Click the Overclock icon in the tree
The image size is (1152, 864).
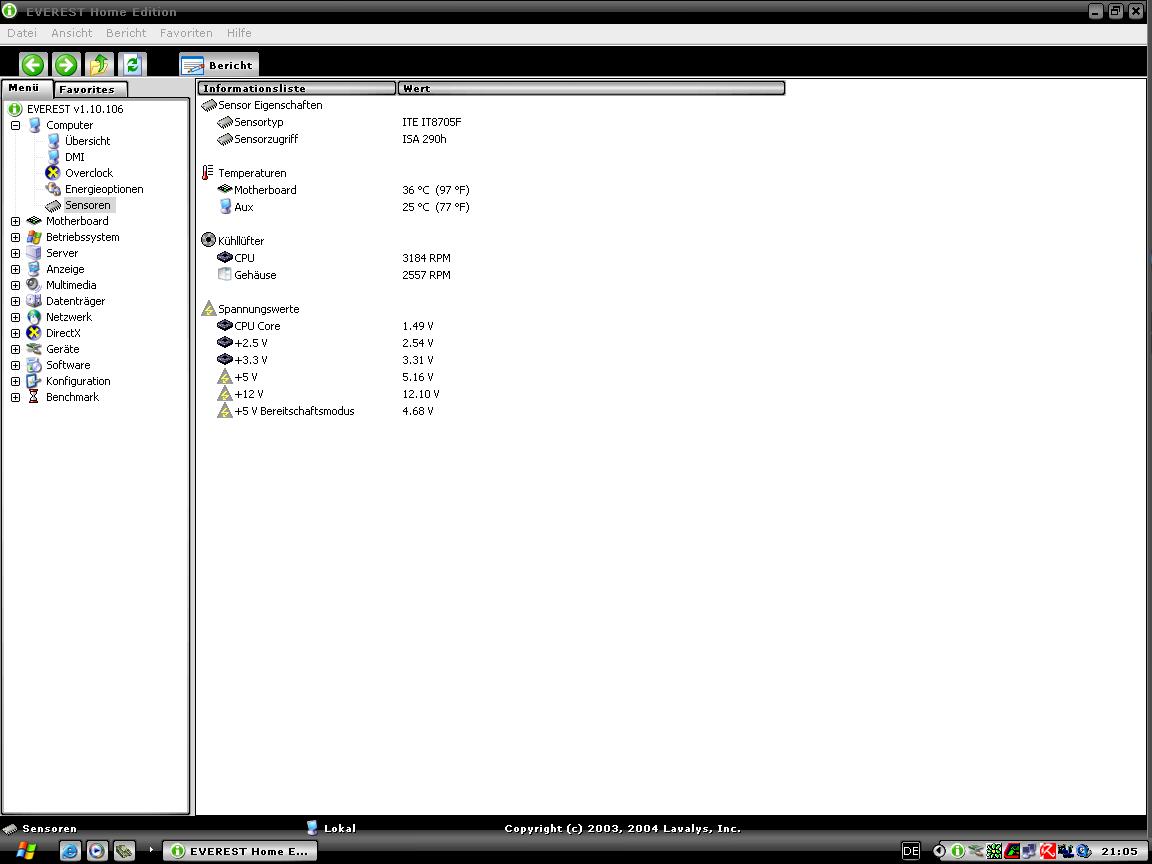click(53, 173)
